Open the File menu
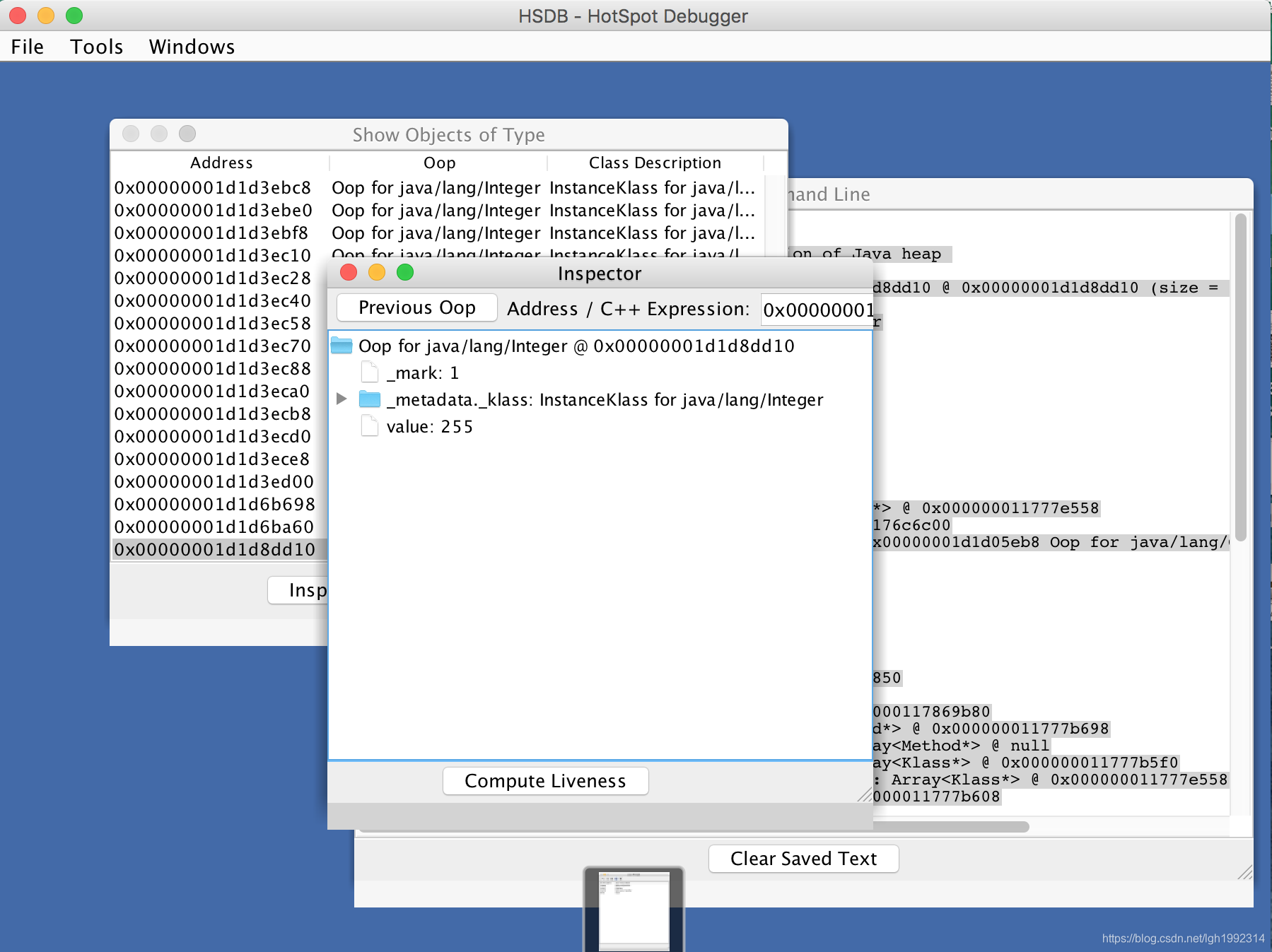1272x952 pixels. [x=28, y=47]
